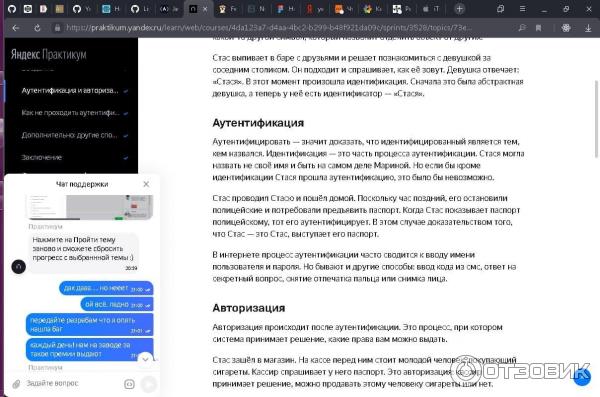Click paragraph starting 'В интернете процесс аутентификации'
This screenshot has width=600, height=397.
point(364,266)
